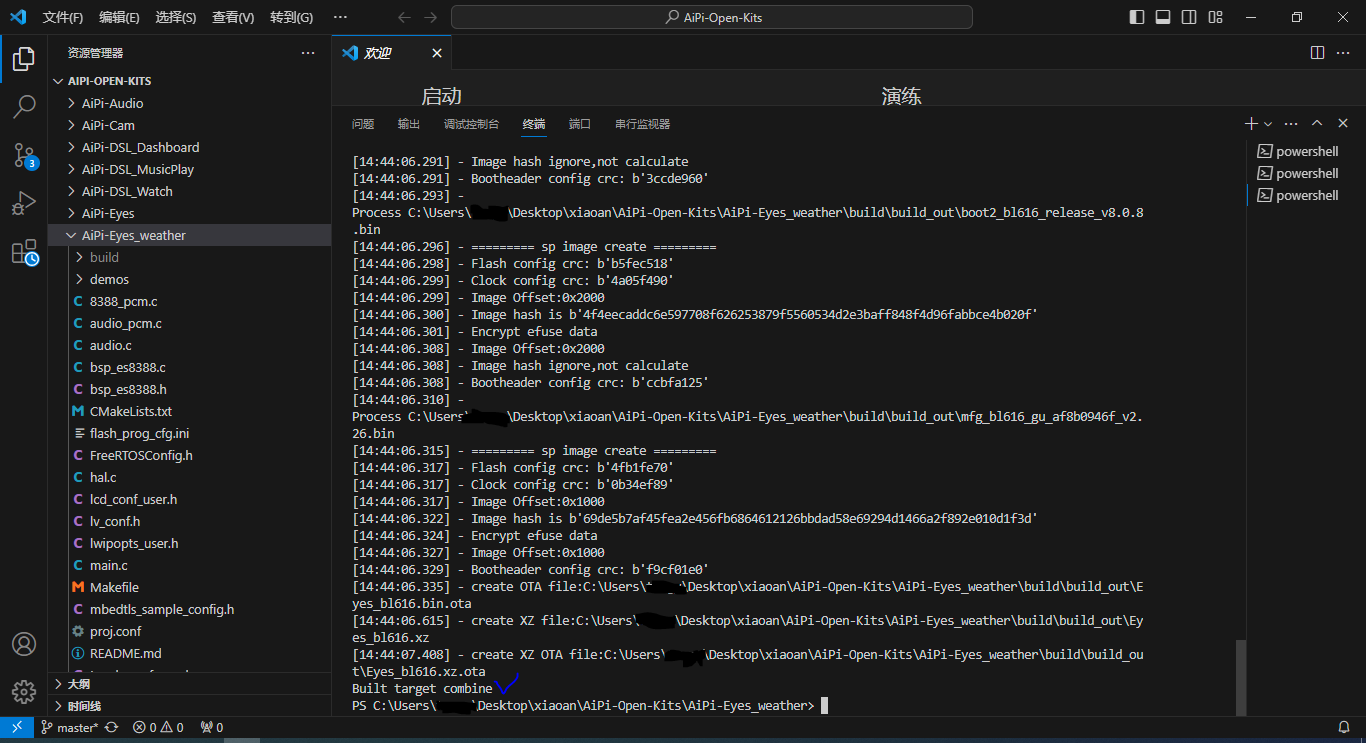The height and width of the screenshot is (743, 1366).
Task: Toggle the primary side bar layout
Action: [x=1137, y=17]
